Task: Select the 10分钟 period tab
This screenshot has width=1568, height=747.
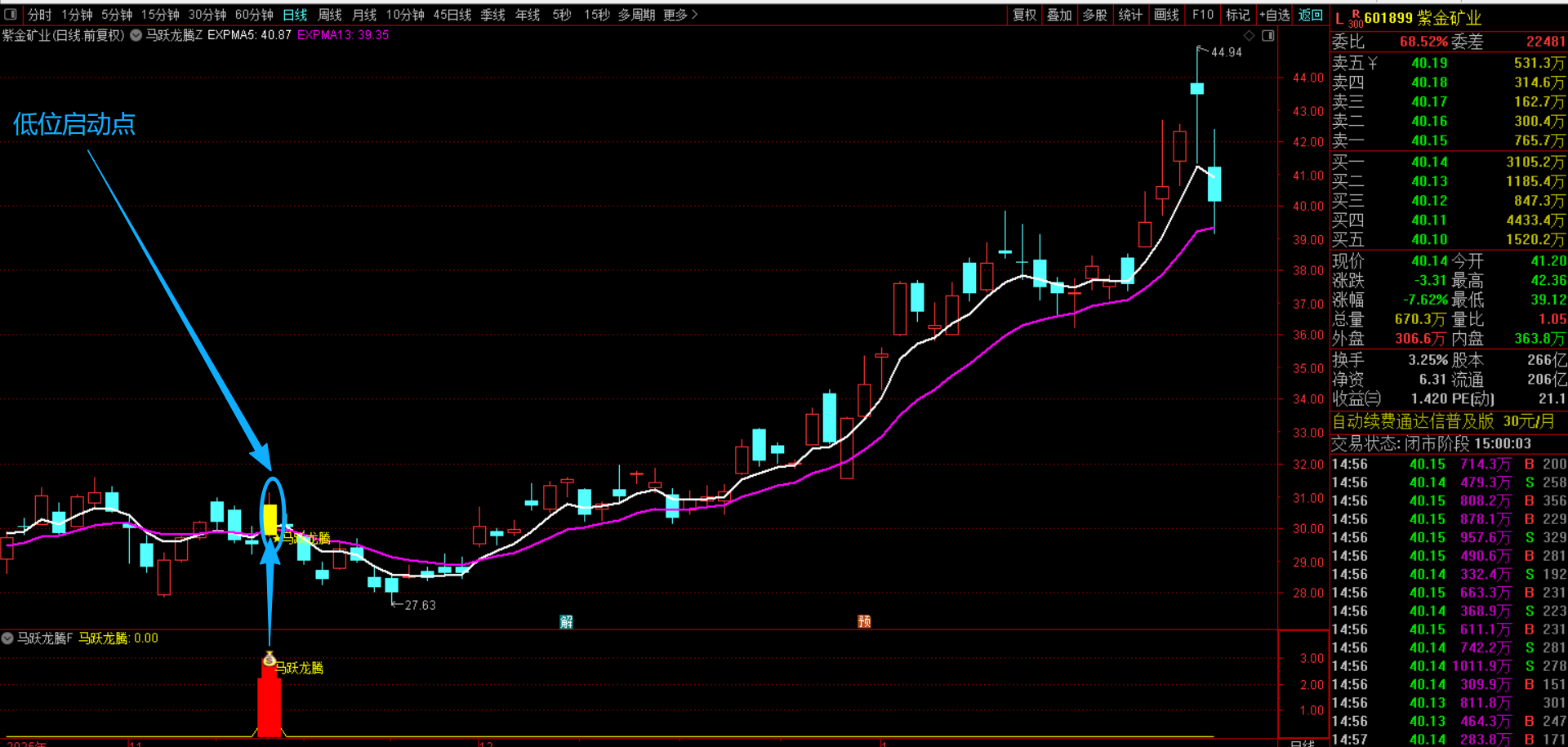Action: [405, 15]
